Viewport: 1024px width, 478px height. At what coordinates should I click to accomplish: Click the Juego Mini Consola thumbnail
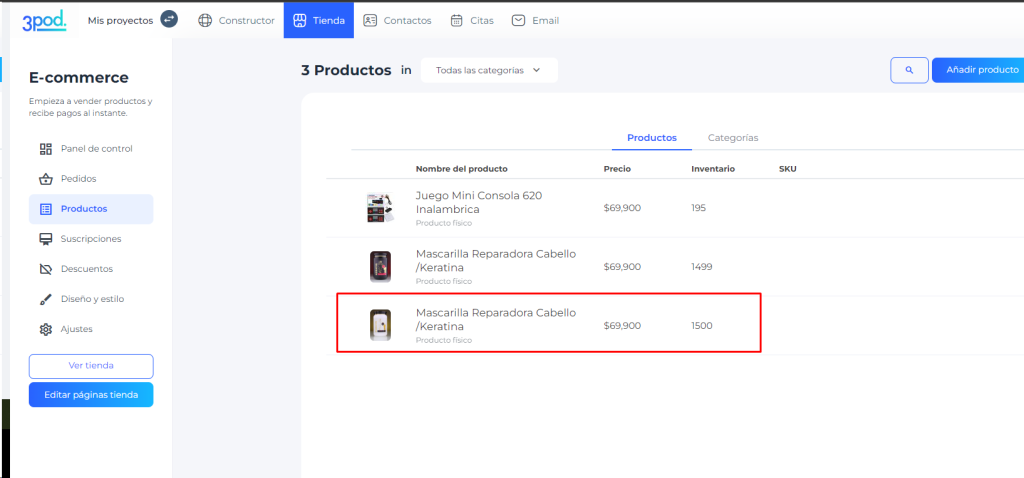[380, 208]
